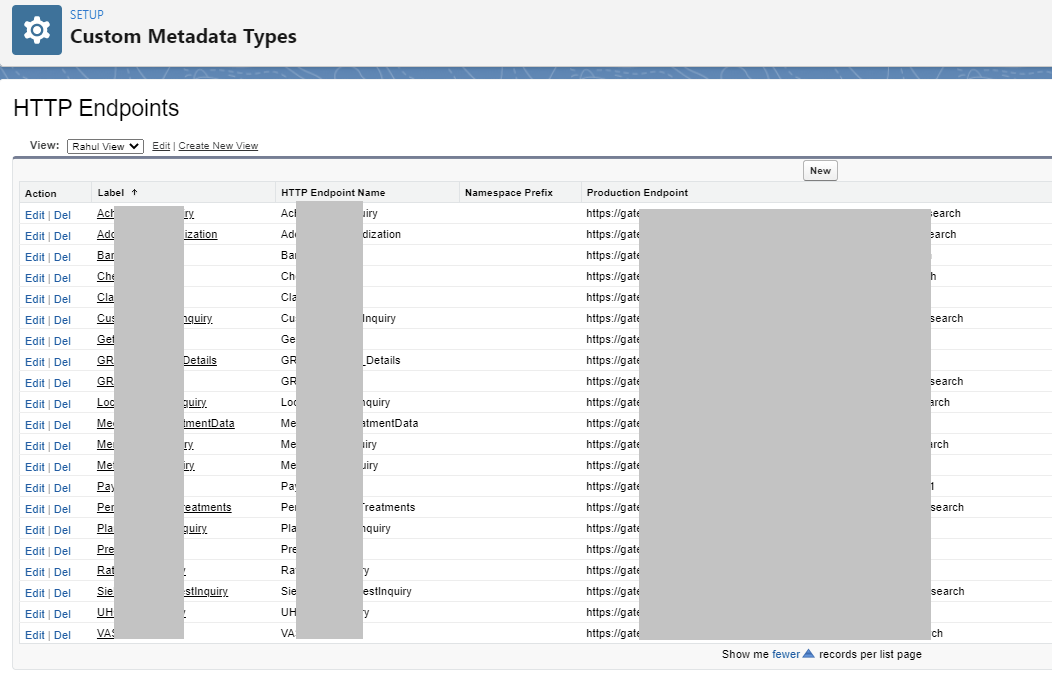
Task: Sort by Production Endpoint column header
Action: tap(637, 193)
